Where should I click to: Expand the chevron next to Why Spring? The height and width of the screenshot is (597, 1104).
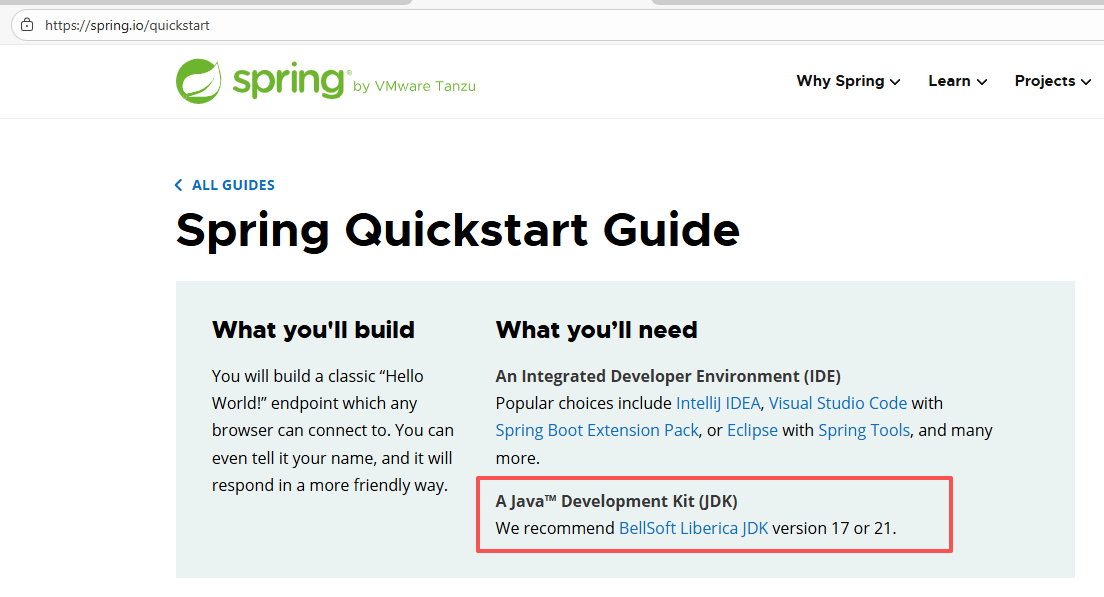tap(895, 82)
